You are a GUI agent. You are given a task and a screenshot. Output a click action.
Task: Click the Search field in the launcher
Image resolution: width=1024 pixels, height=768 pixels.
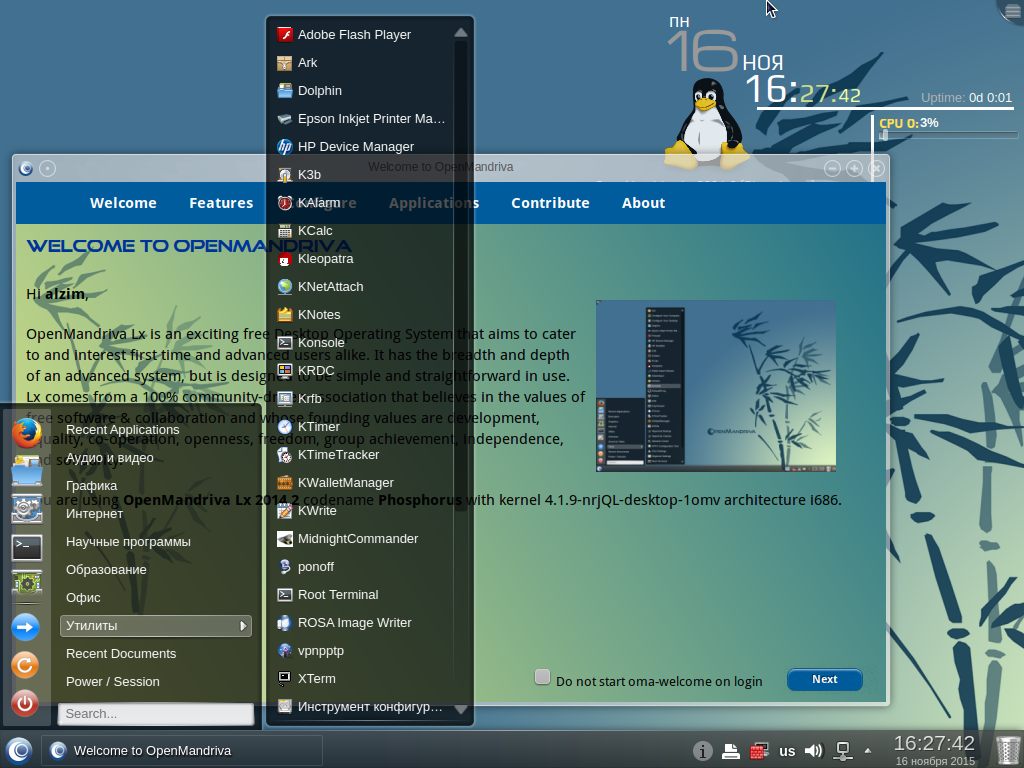[156, 714]
